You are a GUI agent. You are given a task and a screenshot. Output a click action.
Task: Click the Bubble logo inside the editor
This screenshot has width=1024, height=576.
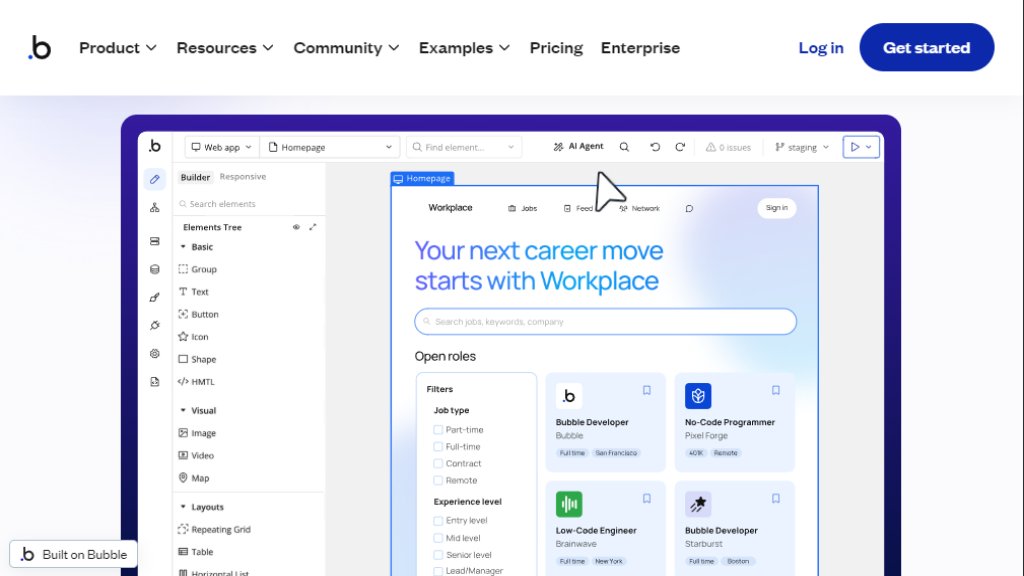[x=155, y=146]
